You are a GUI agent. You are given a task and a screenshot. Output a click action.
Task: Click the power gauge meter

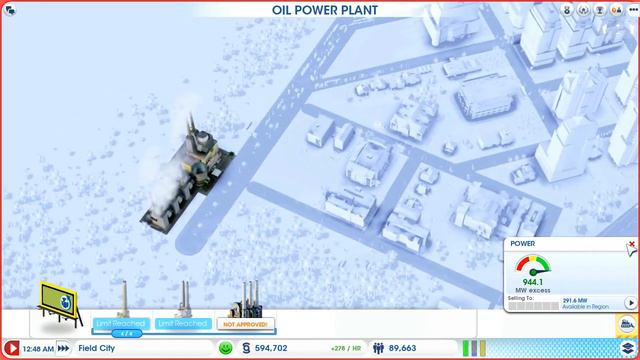click(533, 264)
